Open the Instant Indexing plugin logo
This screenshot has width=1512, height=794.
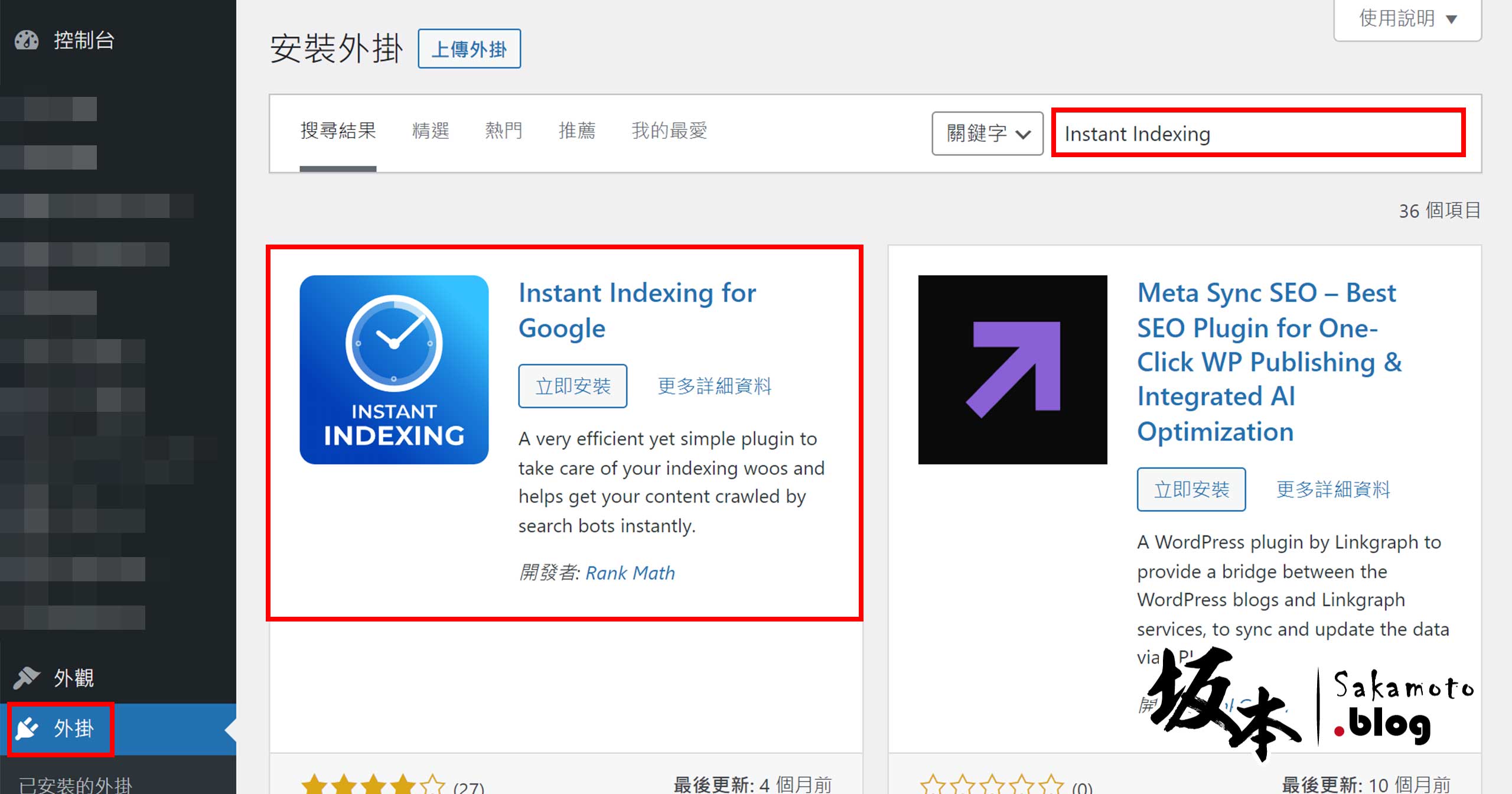tap(394, 369)
